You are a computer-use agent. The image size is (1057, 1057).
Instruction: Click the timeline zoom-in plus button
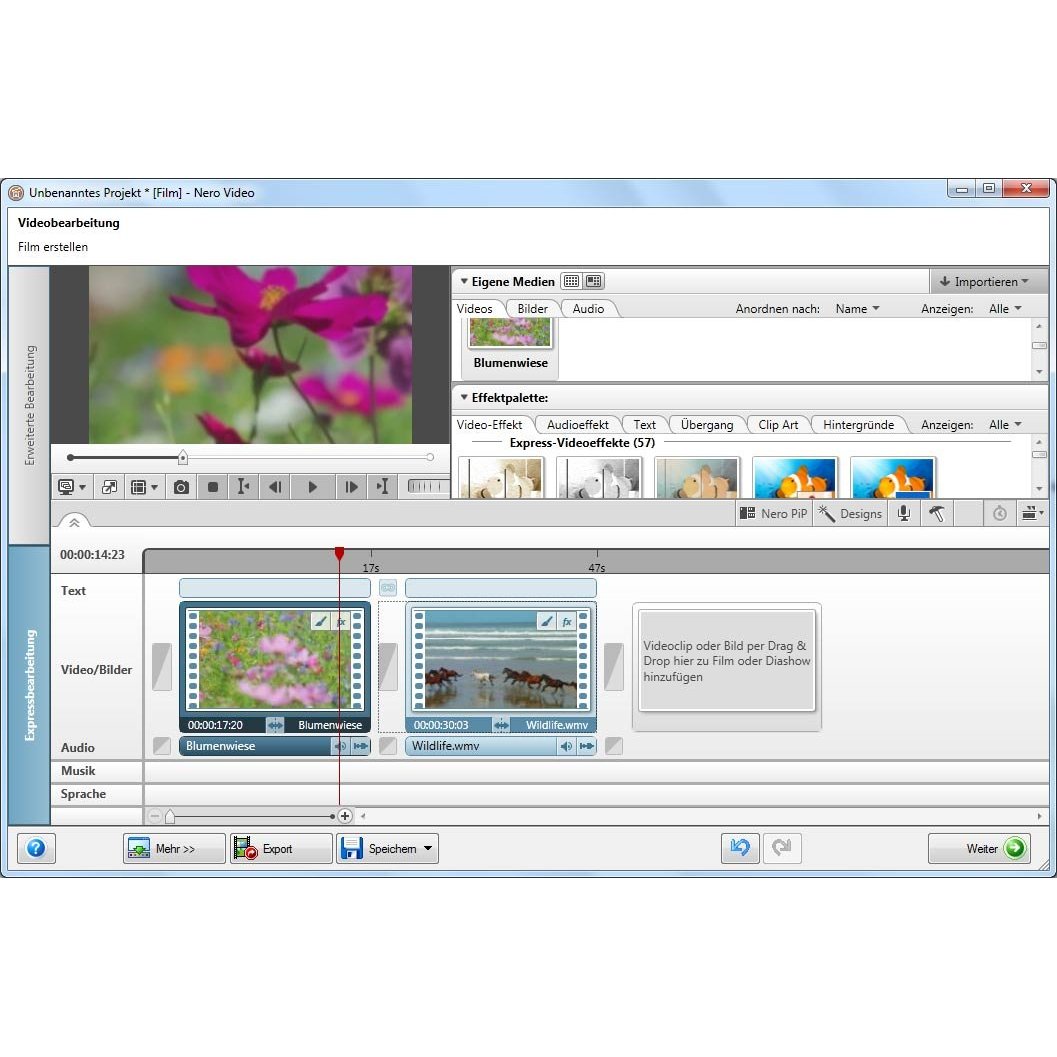tap(345, 816)
